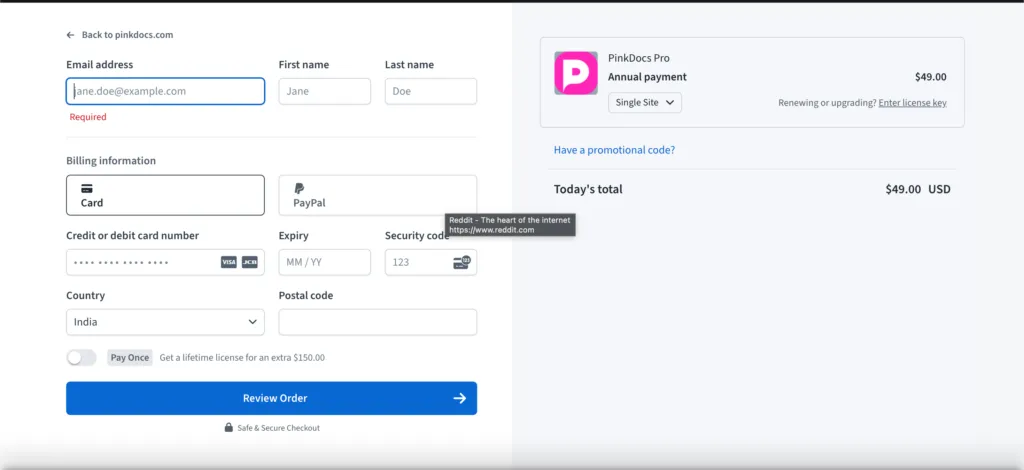Click Enter license key link
The image size is (1024, 470).
click(x=912, y=103)
